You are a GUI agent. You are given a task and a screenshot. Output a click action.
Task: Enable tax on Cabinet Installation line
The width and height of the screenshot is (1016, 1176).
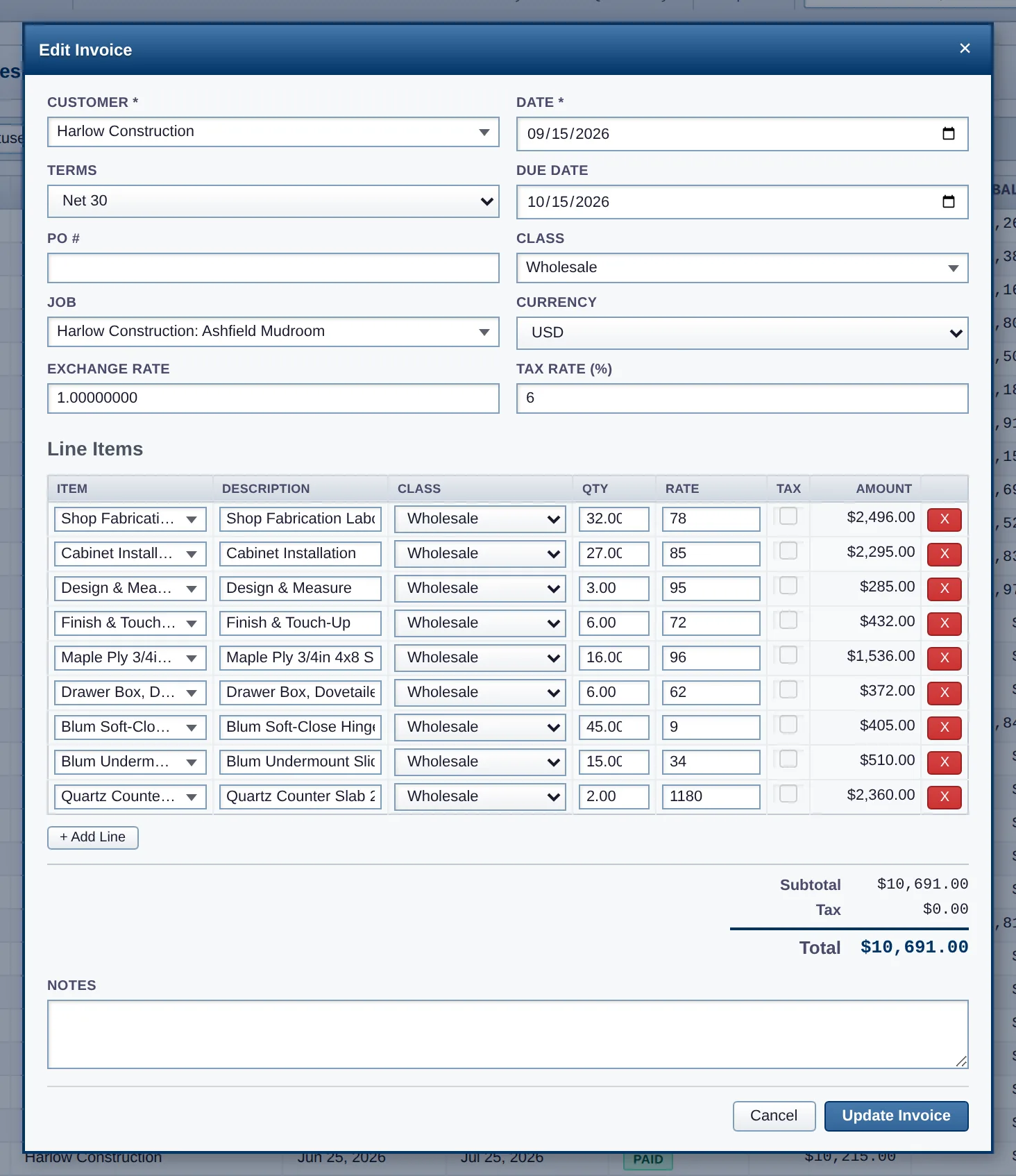788,551
